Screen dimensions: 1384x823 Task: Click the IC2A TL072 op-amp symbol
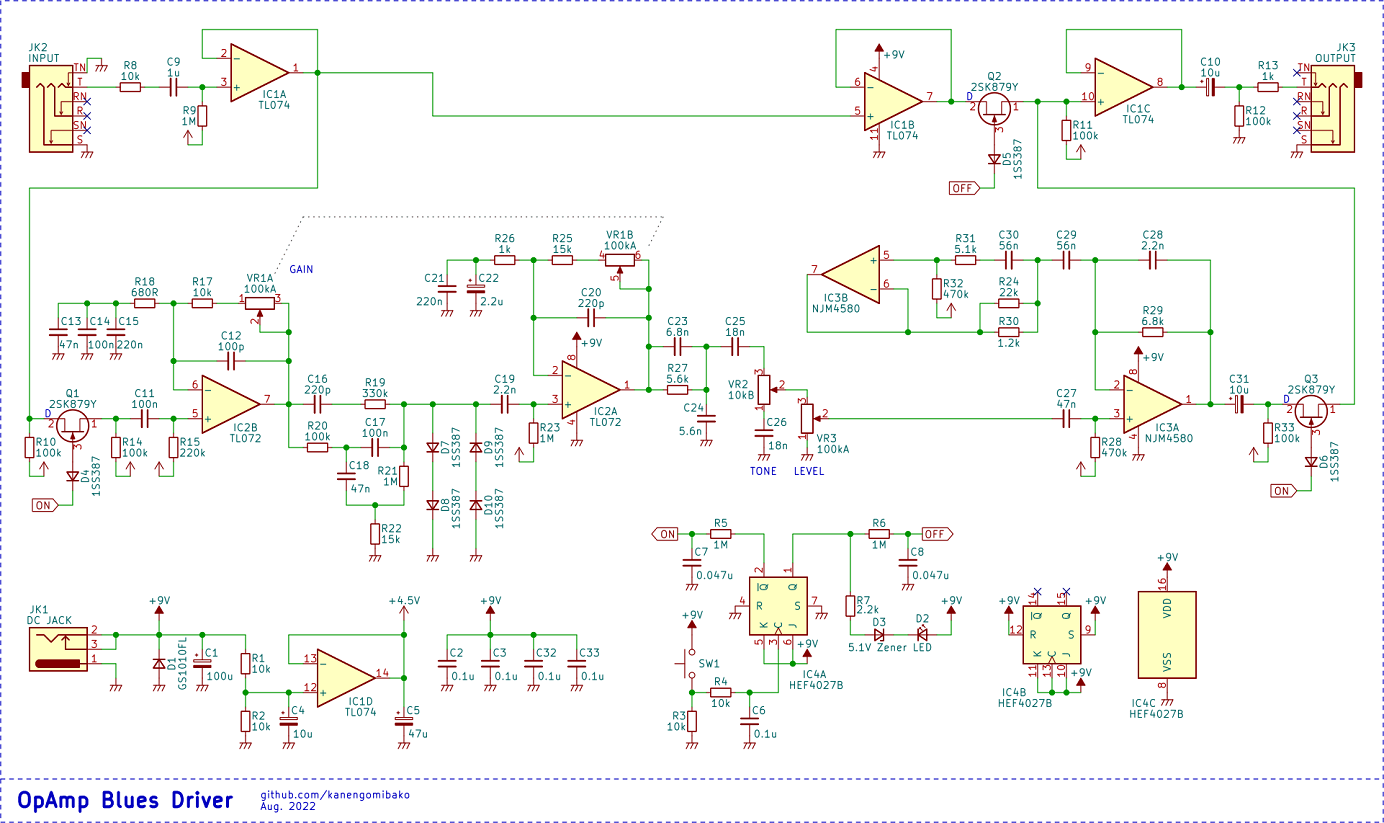[590, 388]
